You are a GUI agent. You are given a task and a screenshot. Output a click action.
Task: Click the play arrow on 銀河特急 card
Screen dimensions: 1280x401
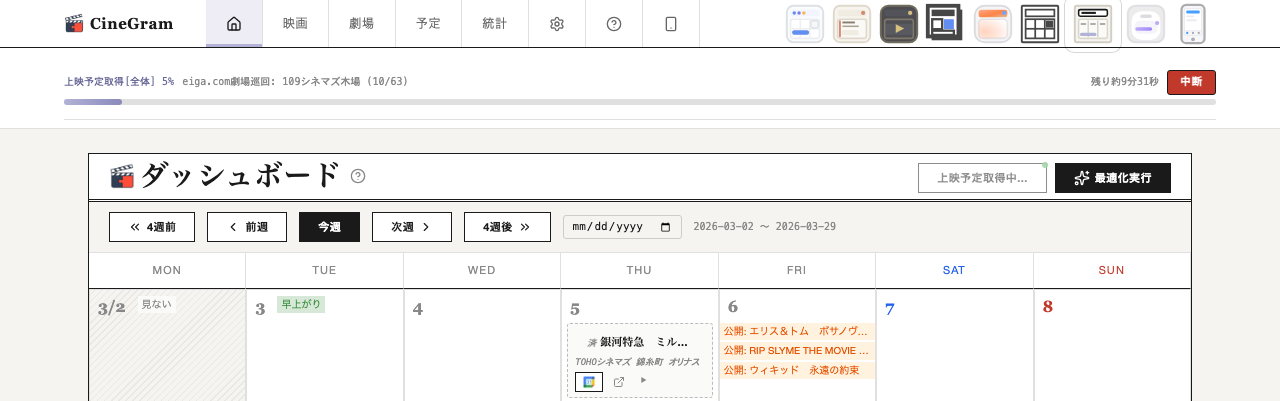tap(643, 380)
